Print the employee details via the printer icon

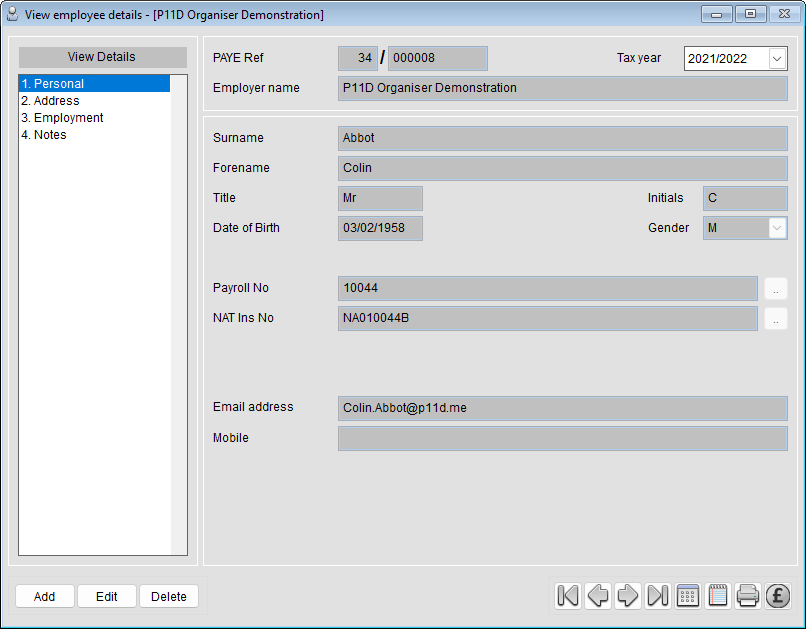click(748, 595)
